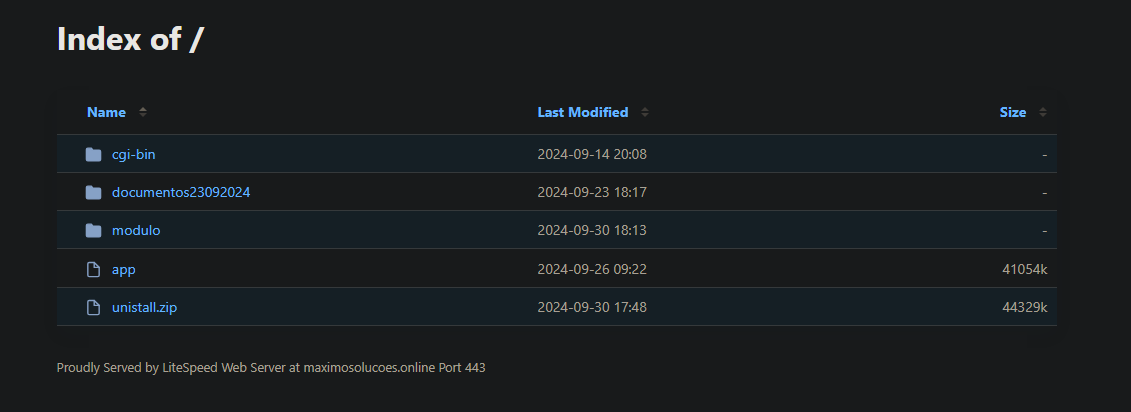The image size is (1131, 412).
Task: Open the cgi-bin directory link
Action: [133, 154]
